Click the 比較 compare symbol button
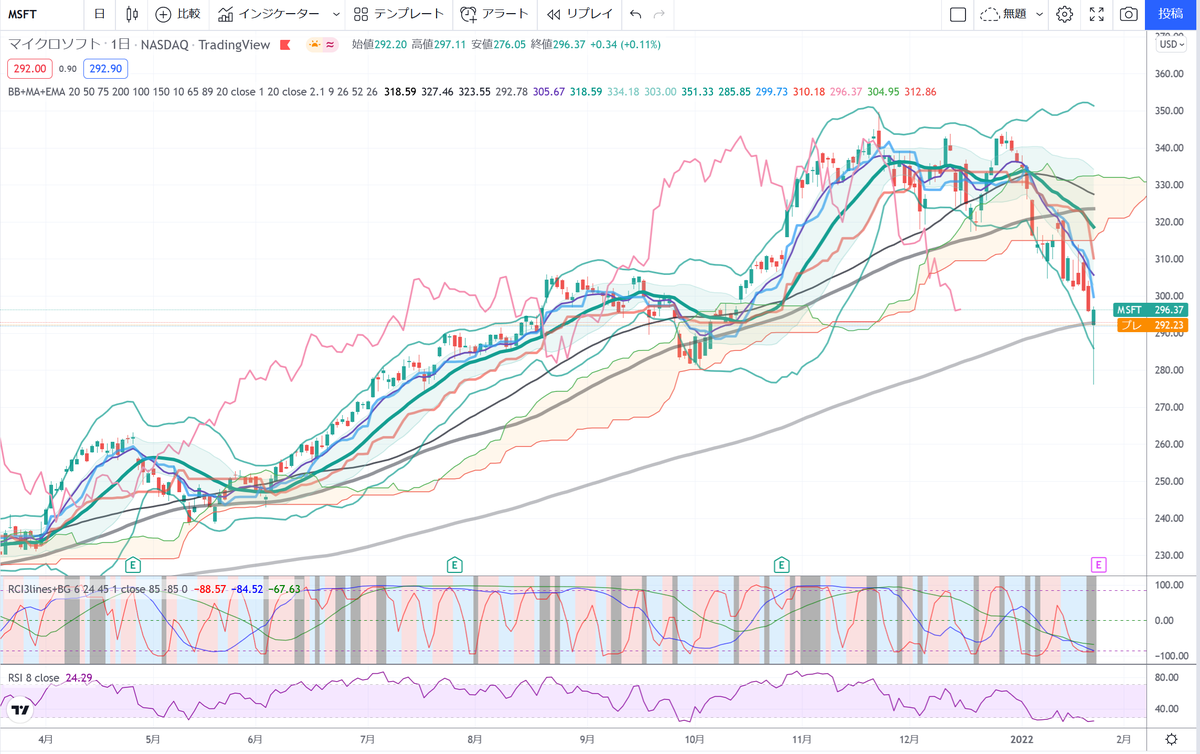The height and width of the screenshot is (754, 1200). coord(178,14)
